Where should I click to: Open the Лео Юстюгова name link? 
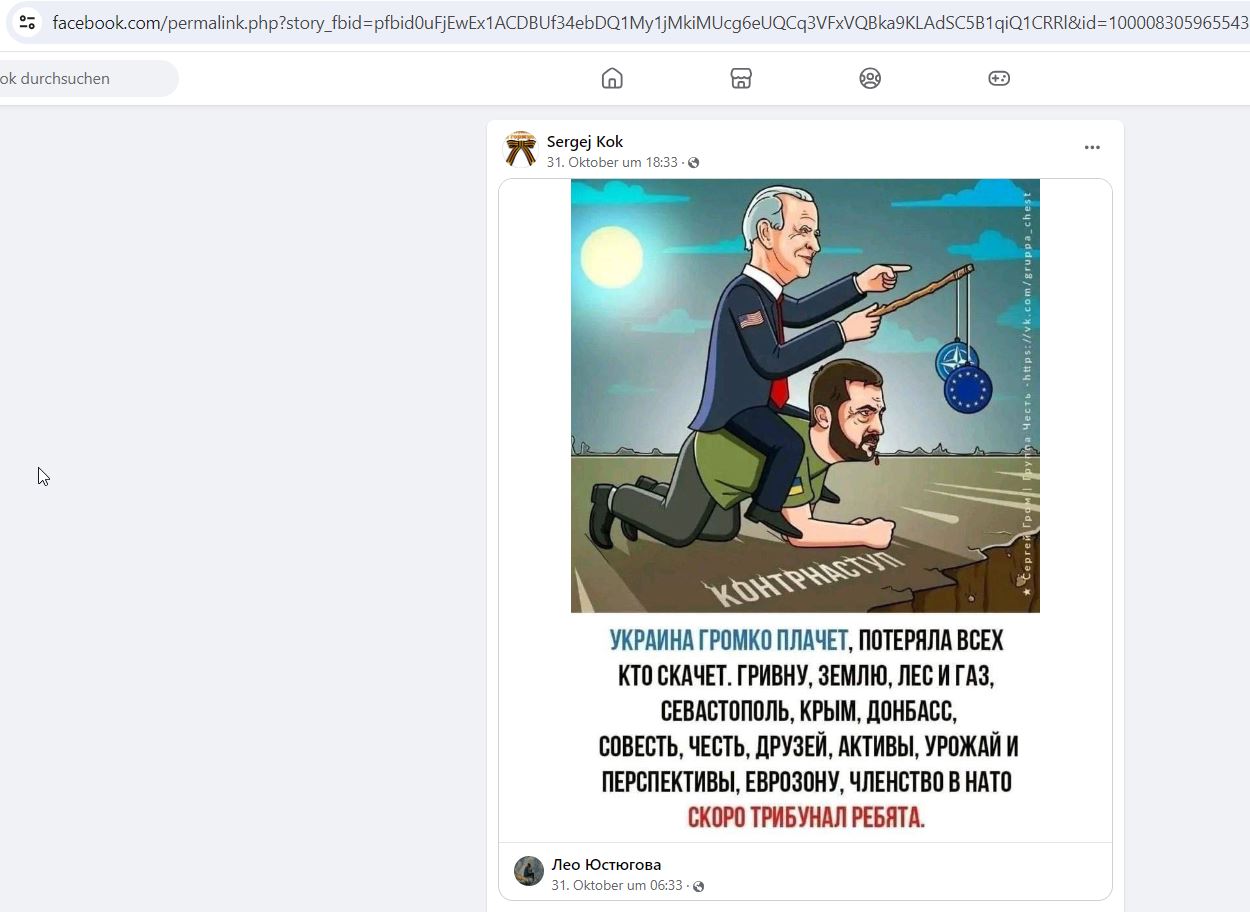[606, 864]
